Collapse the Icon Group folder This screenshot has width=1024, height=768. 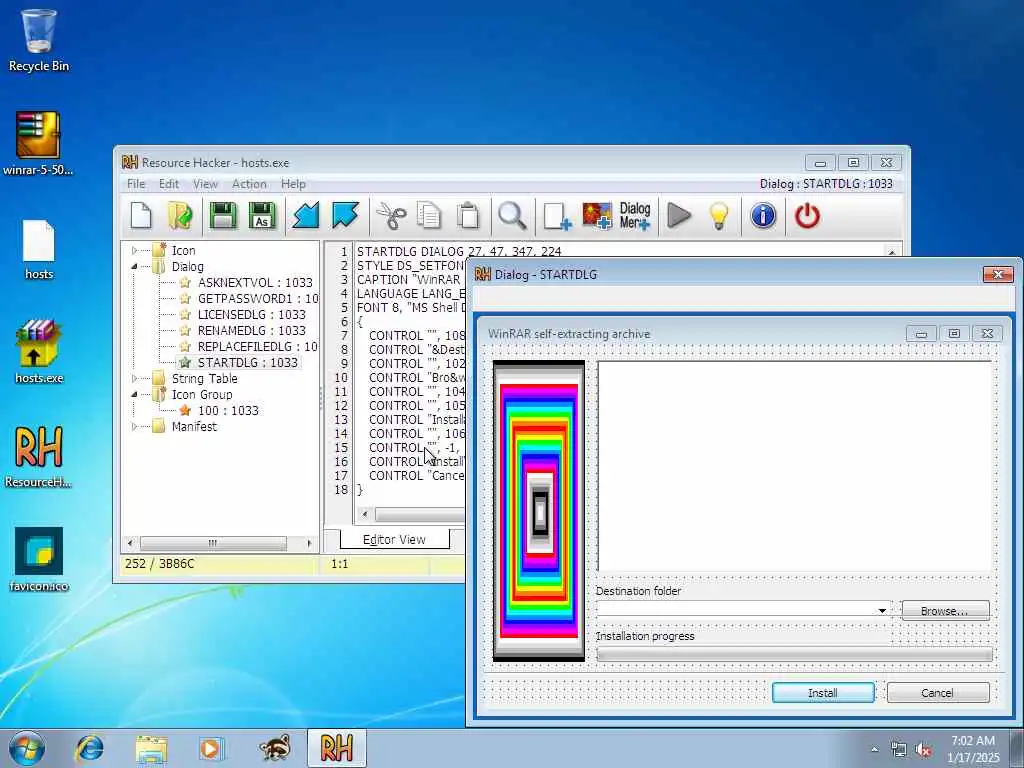point(135,394)
